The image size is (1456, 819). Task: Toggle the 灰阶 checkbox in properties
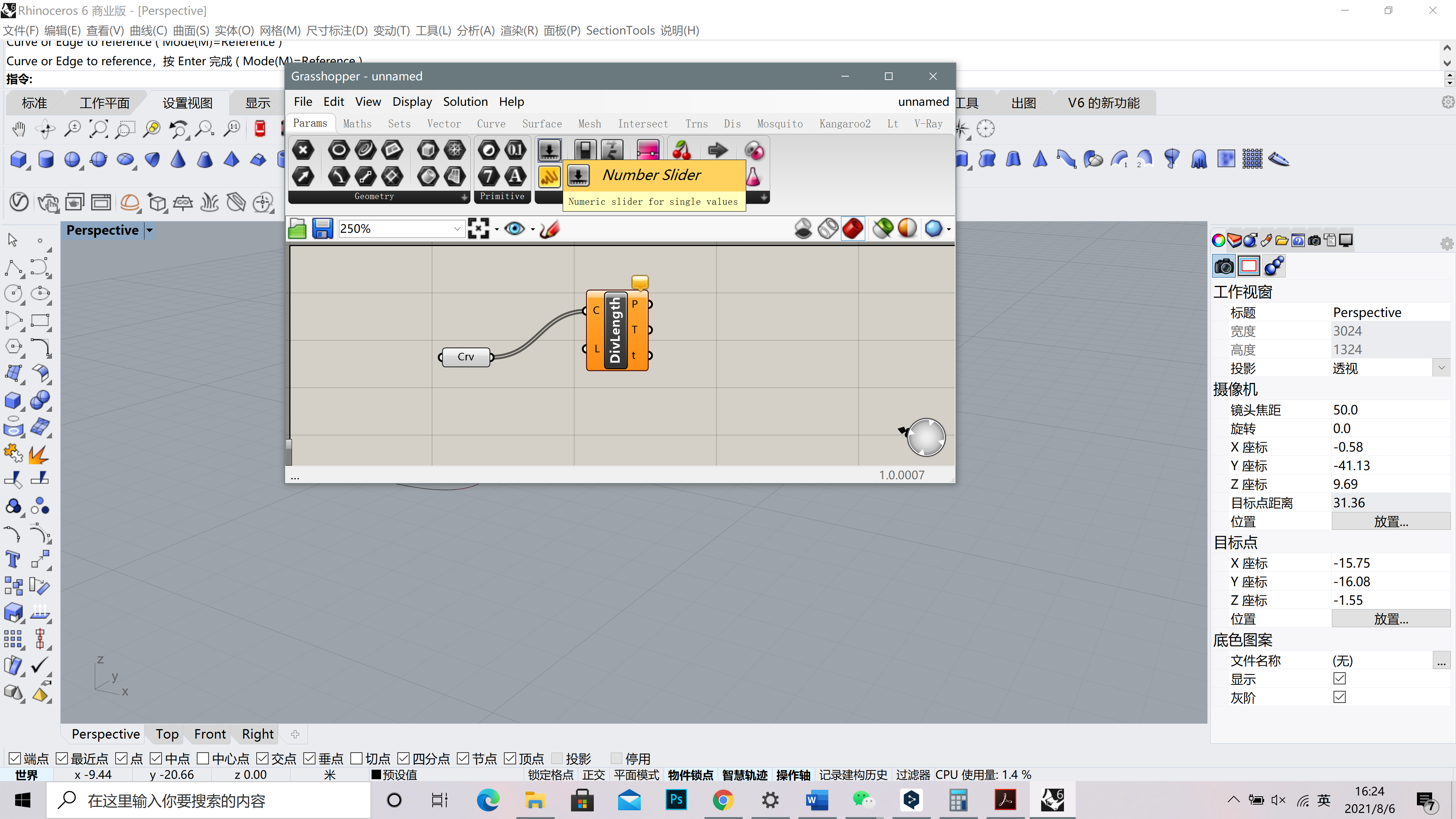pyautogui.click(x=1340, y=698)
